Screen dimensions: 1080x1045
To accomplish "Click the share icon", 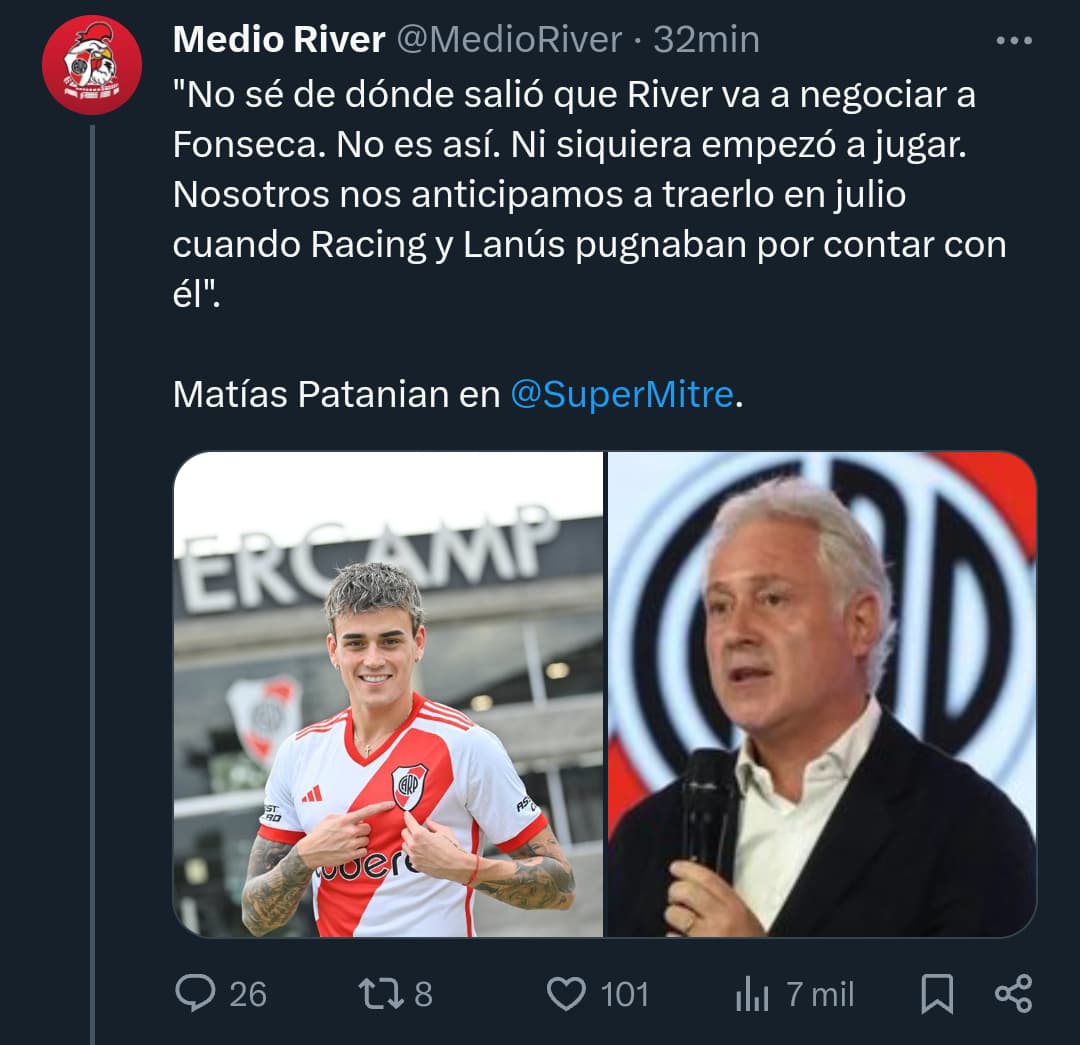I will tap(1014, 993).
